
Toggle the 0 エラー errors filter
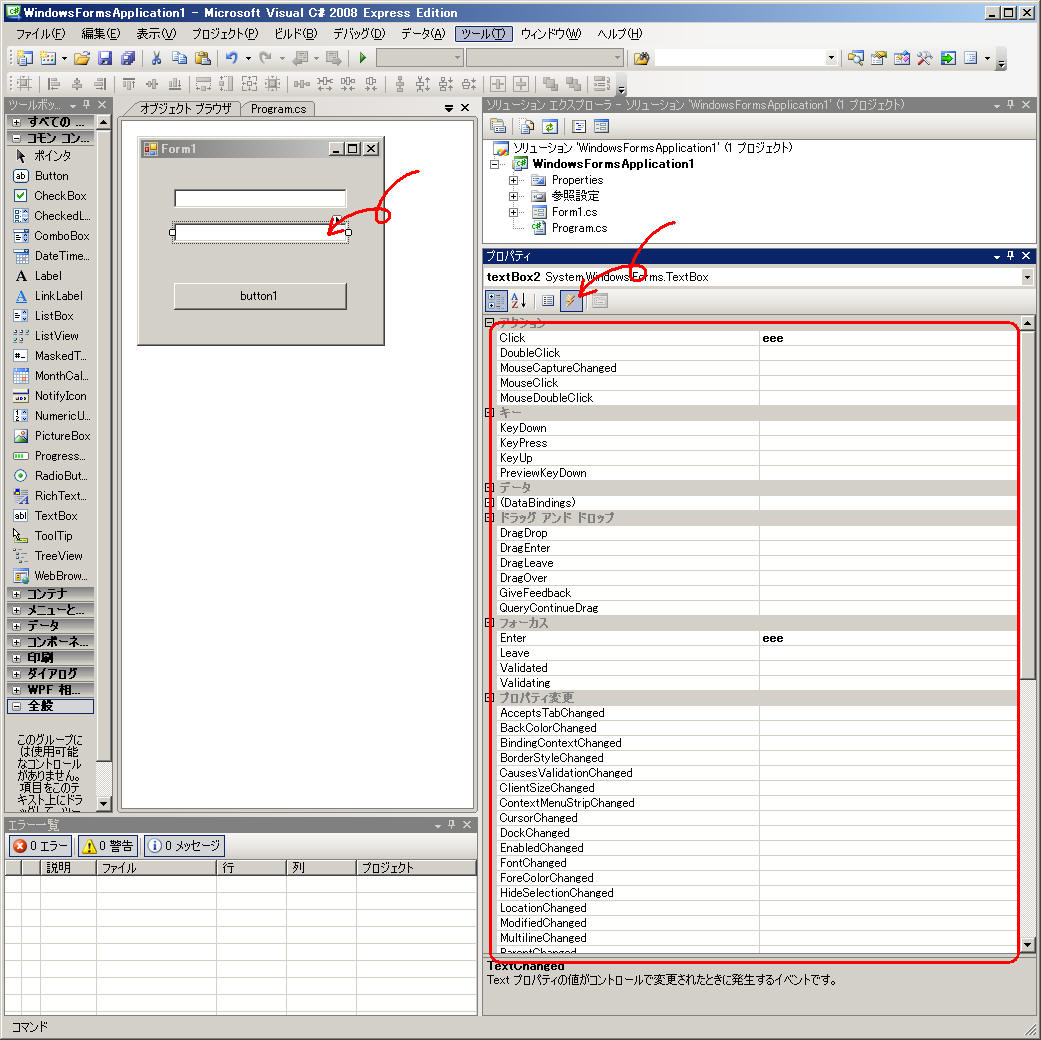pyautogui.click(x=40, y=846)
